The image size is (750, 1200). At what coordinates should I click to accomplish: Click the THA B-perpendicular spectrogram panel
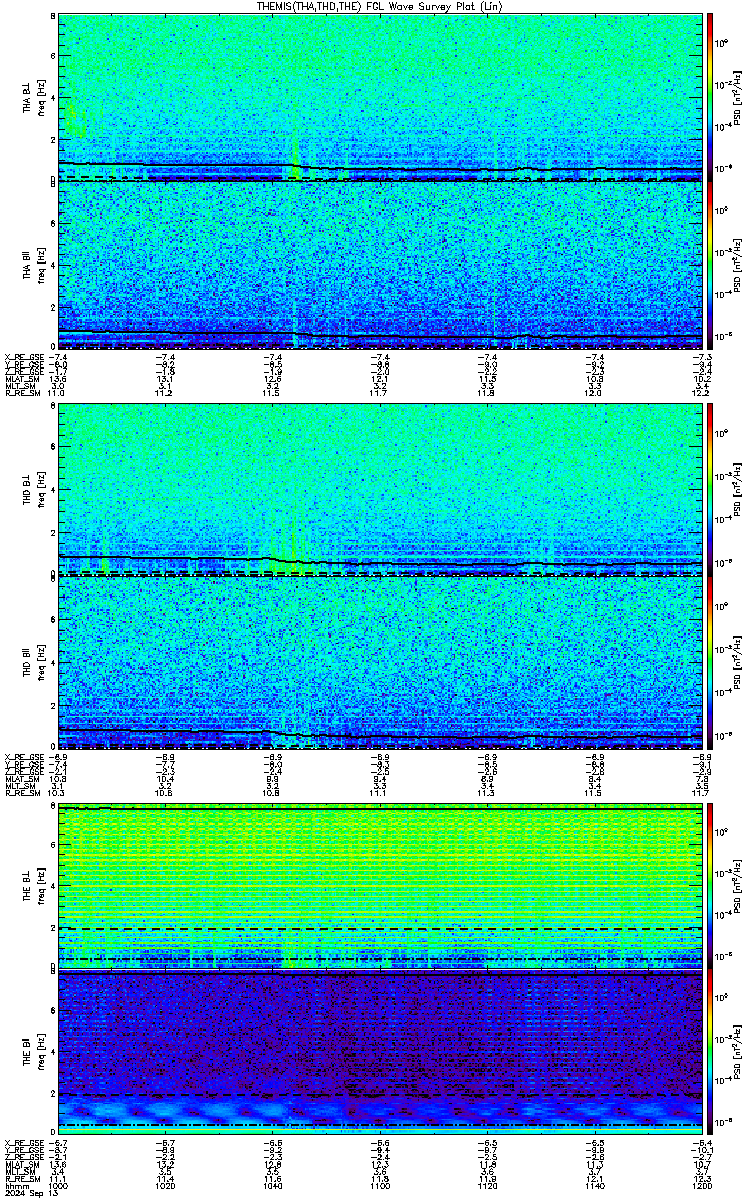(380, 97)
